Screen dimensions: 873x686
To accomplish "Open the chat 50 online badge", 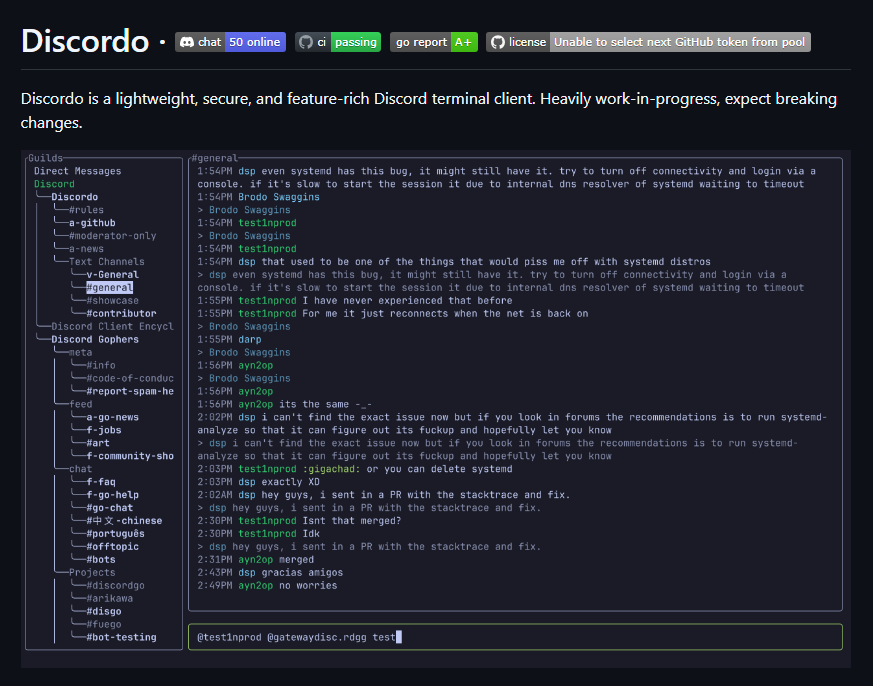I will [x=230, y=42].
